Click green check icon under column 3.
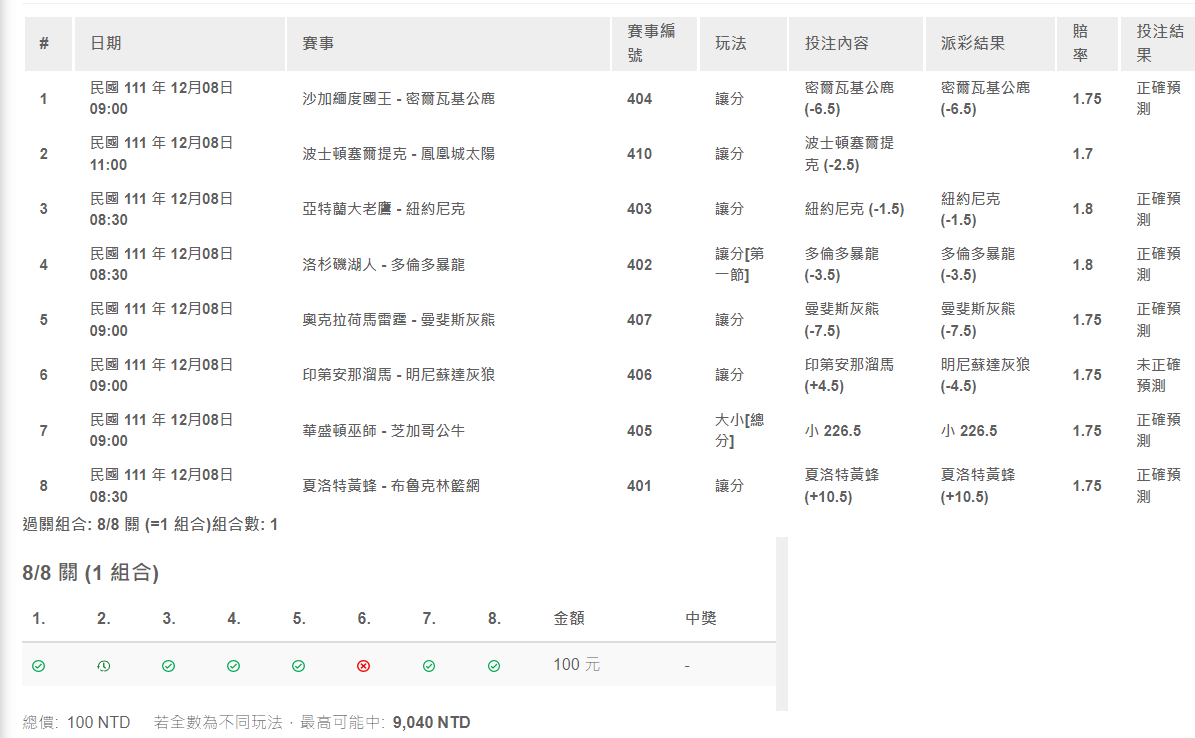The height and width of the screenshot is (738, 1195). [168, 666]
